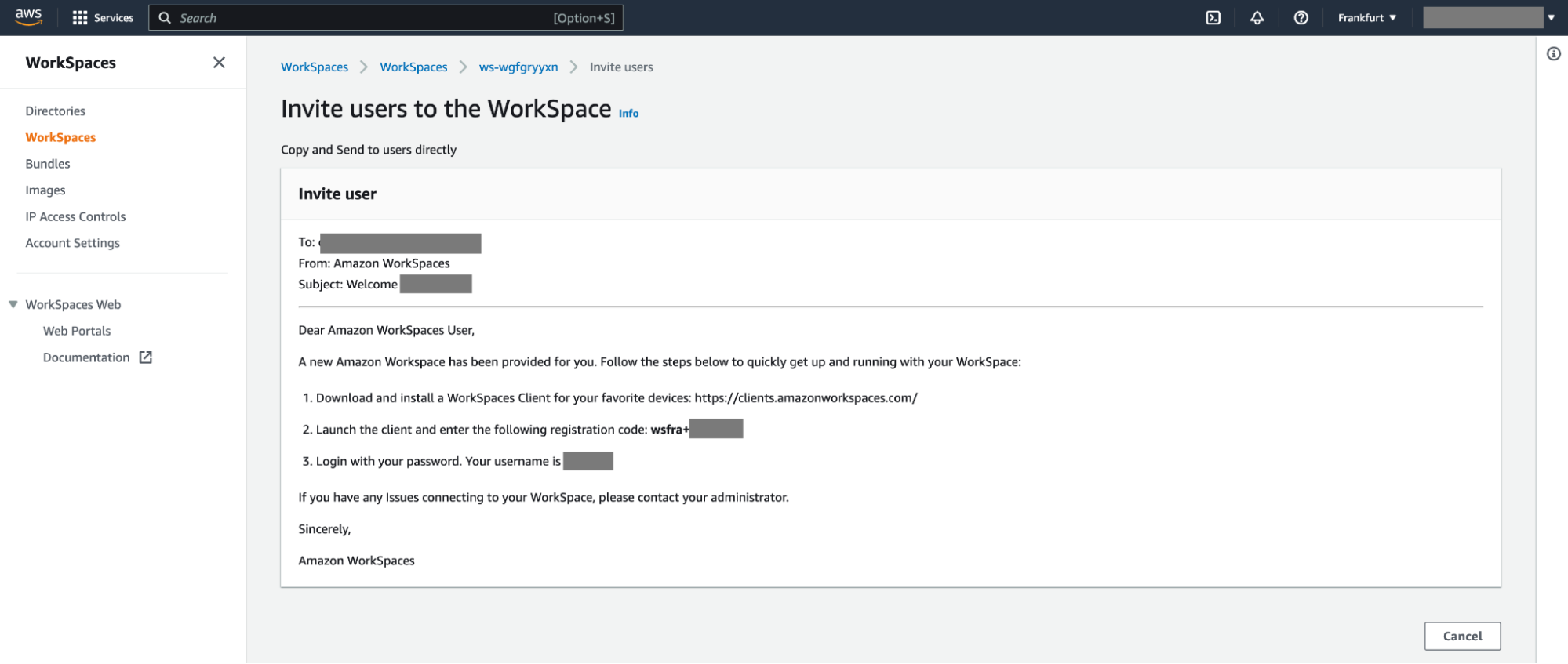The height and width of the screenshot is (664, 1568).
Task: Open the AWS console home logo
Action: pos(28,17)
